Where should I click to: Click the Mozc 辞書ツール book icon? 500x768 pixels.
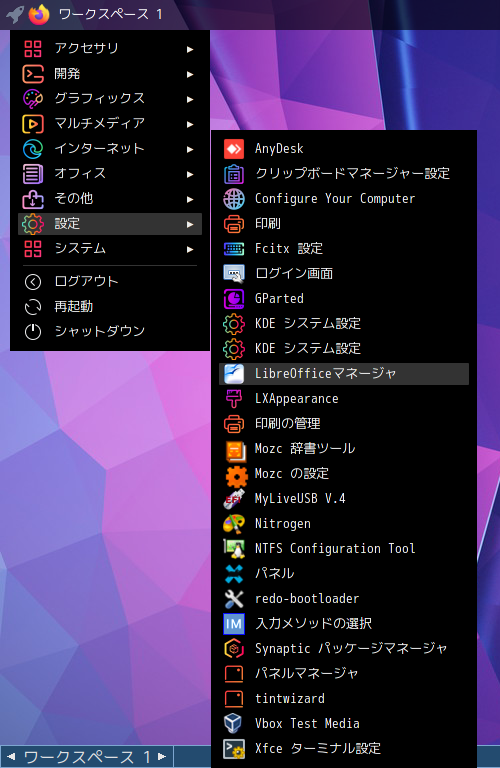coord(235,451)
